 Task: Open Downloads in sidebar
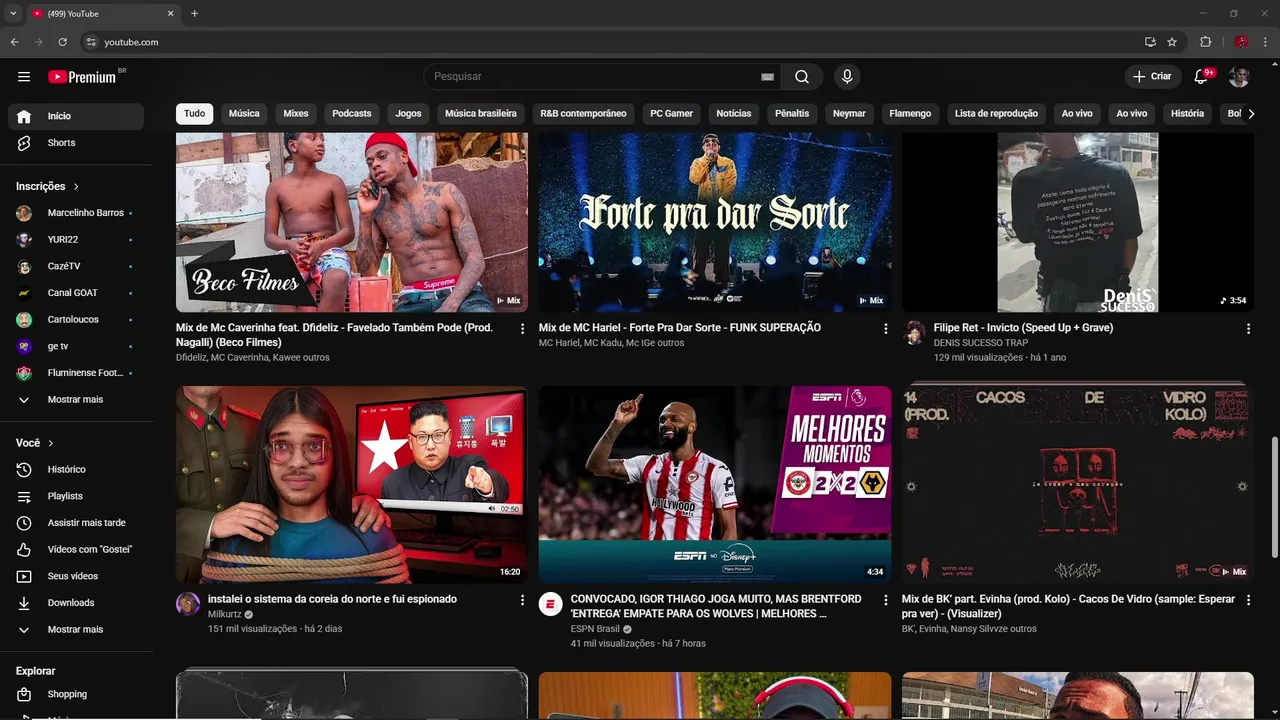[x=76, y=603]
